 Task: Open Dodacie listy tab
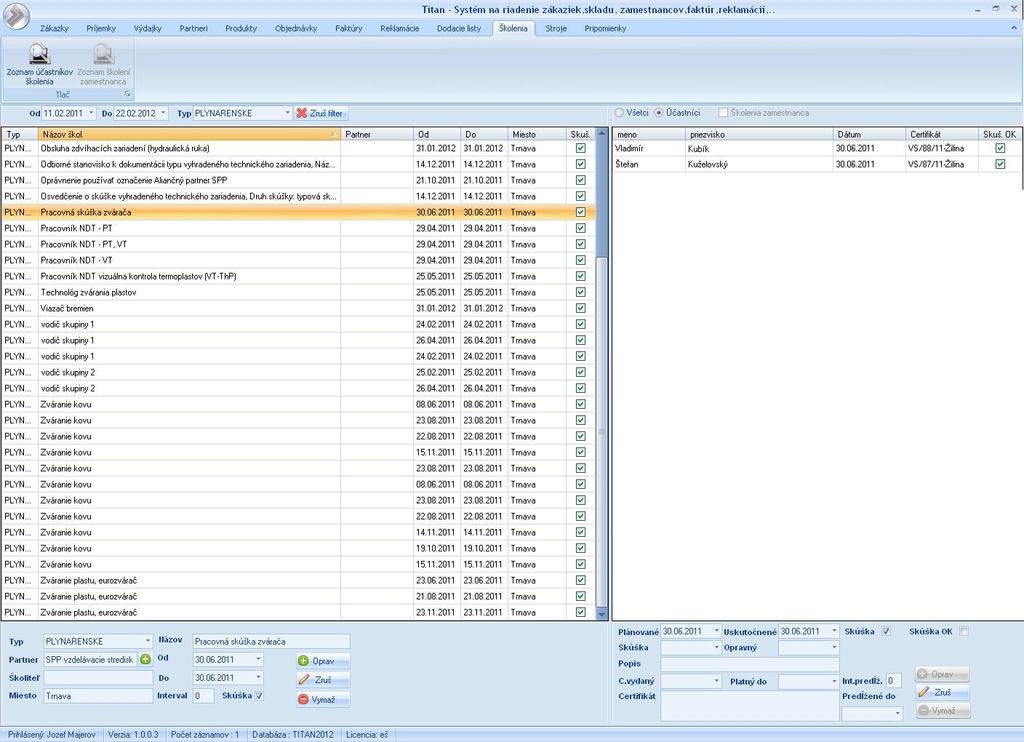coord(459,28)
